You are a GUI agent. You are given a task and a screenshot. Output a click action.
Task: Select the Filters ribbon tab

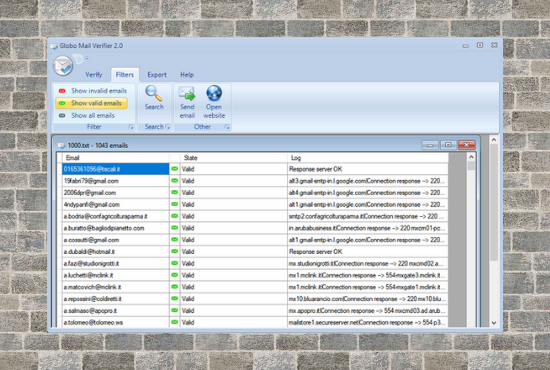[x=125, y=75]
